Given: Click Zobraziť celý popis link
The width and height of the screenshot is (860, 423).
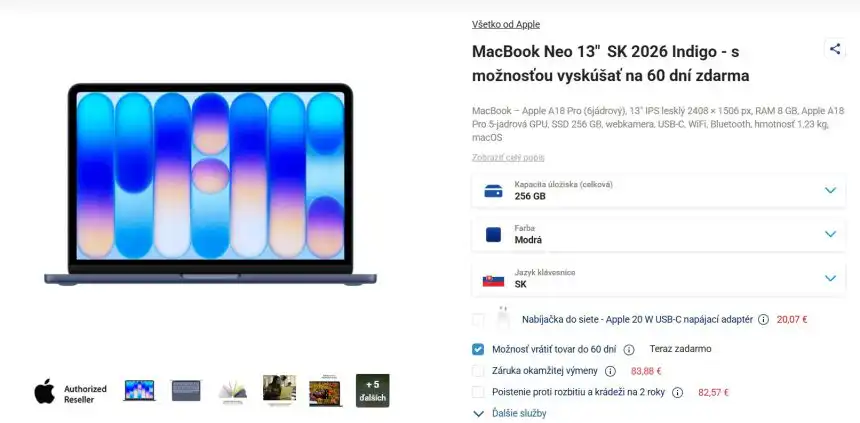Looking at the screenshot, I should [508, 157].
